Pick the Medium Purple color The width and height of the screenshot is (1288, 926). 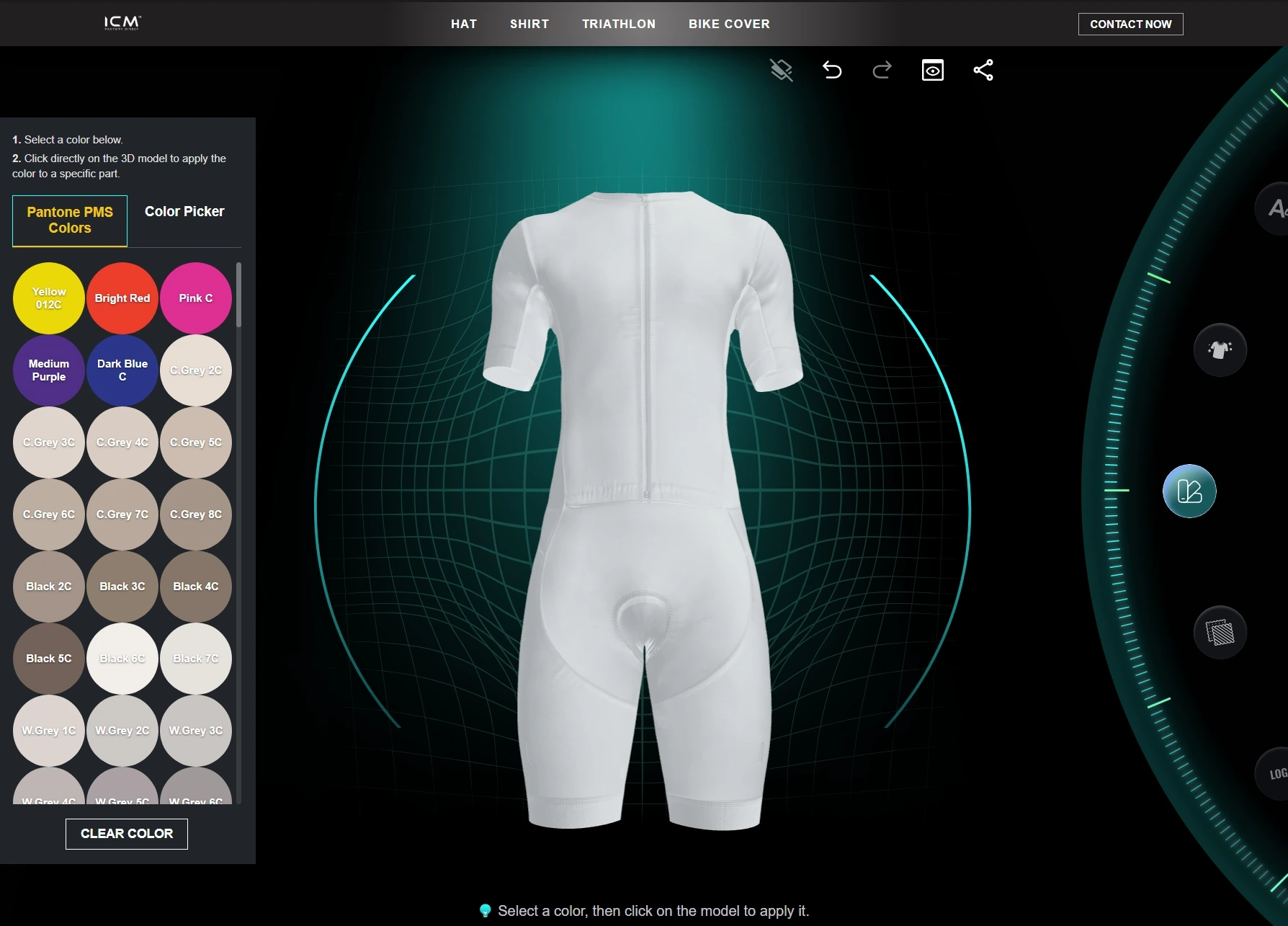click(x=49, y=370)
